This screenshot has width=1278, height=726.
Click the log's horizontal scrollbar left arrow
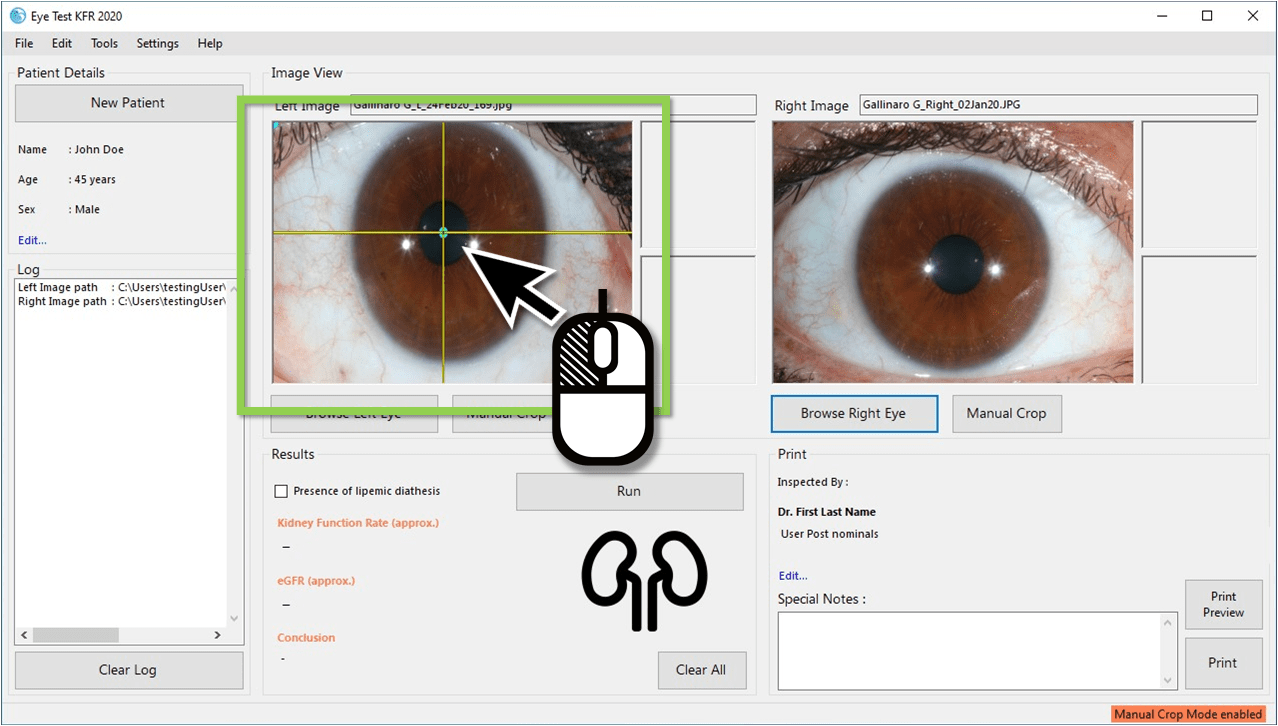[x=24, y=635]
